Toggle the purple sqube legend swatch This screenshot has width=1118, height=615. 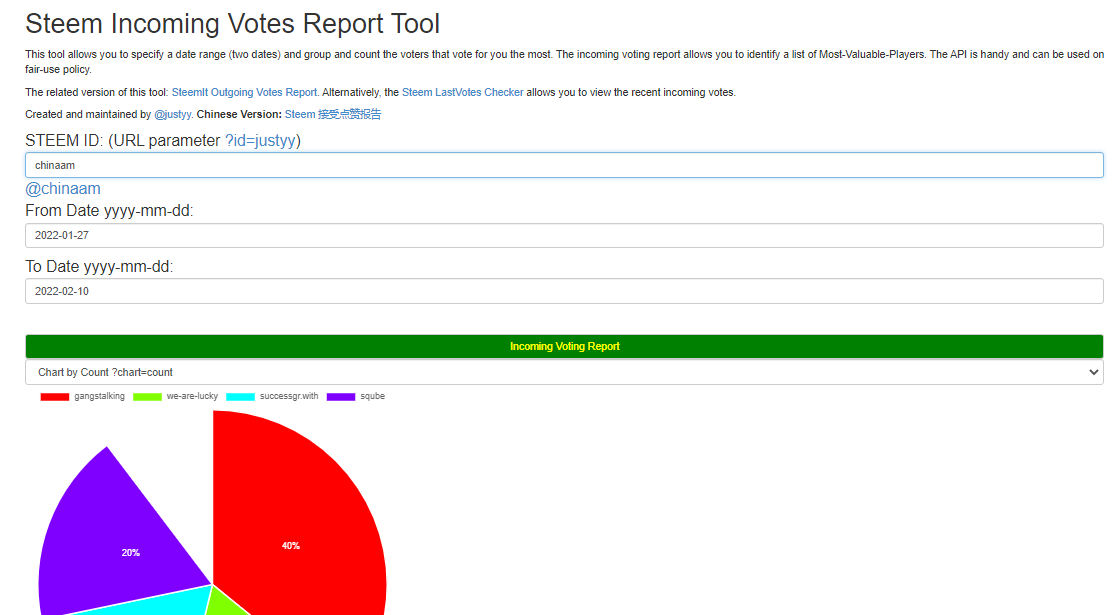click(x=341, y=397)
